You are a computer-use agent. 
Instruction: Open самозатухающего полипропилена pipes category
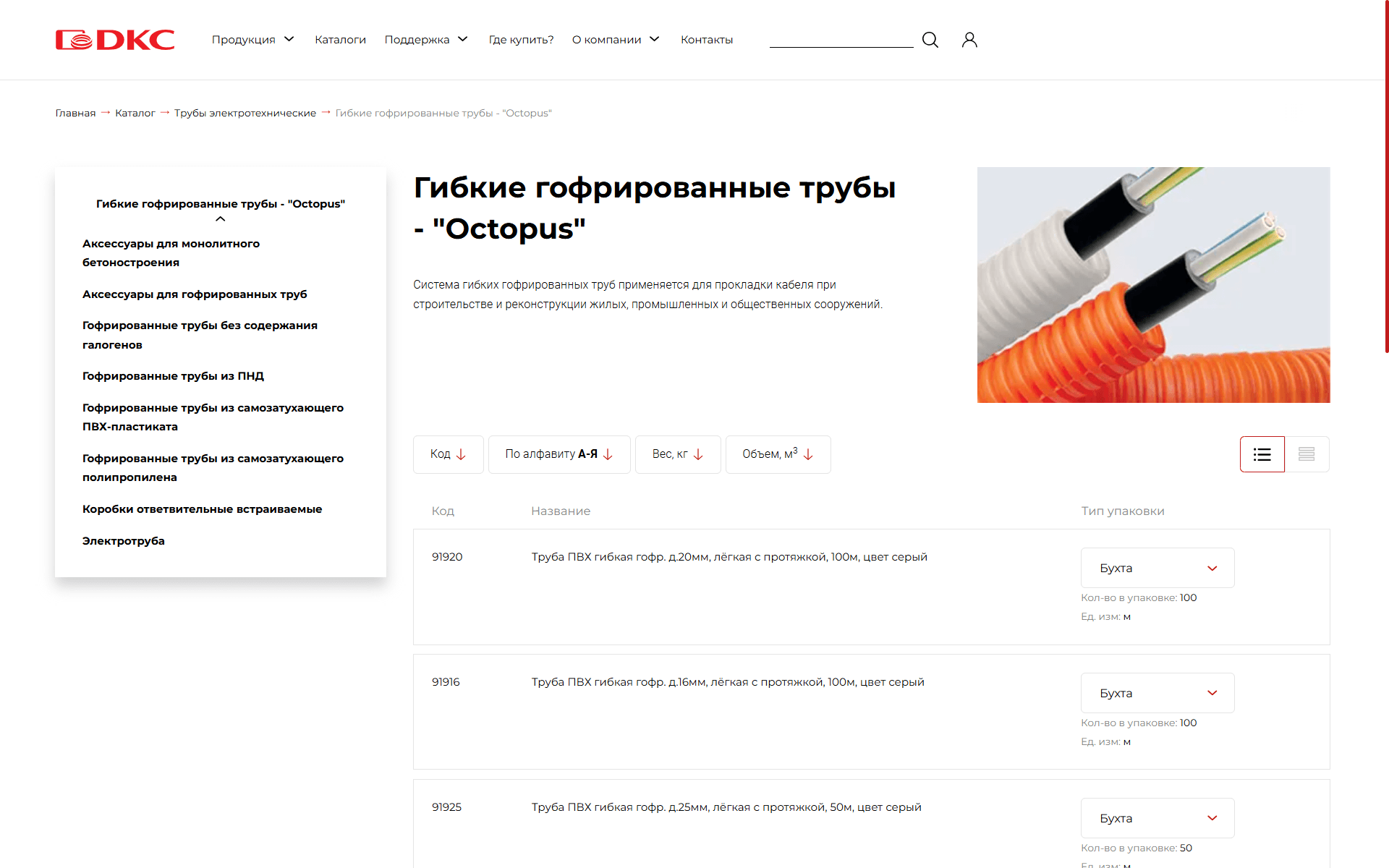[213, 468]
